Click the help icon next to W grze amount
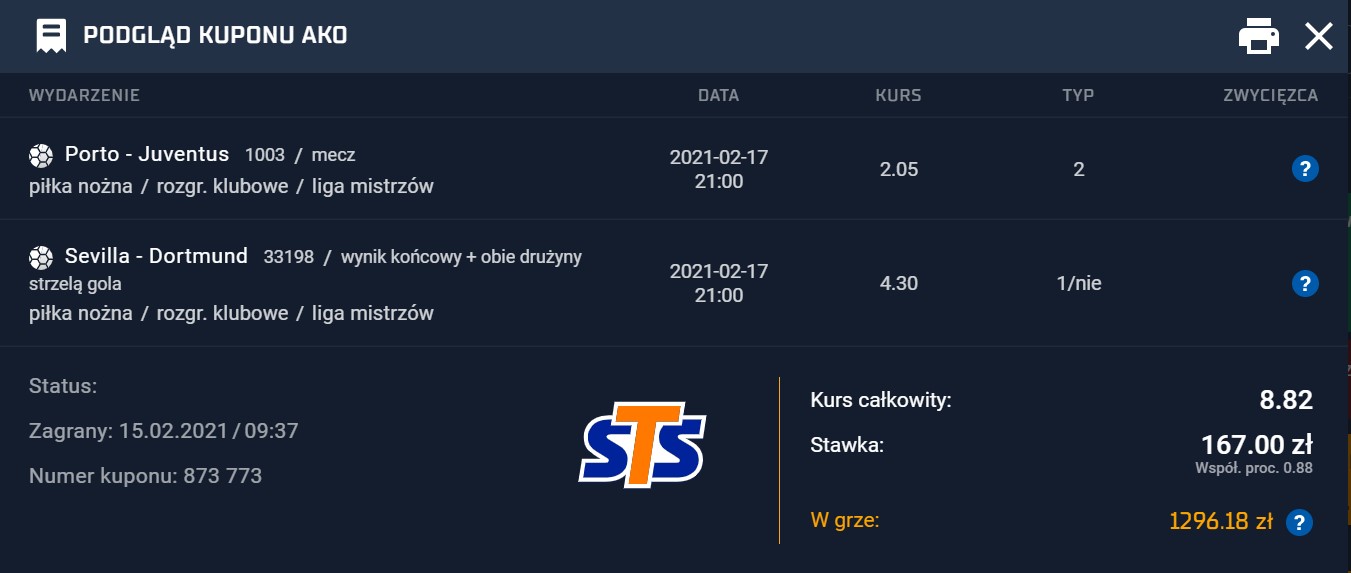 coord(1298,522)
